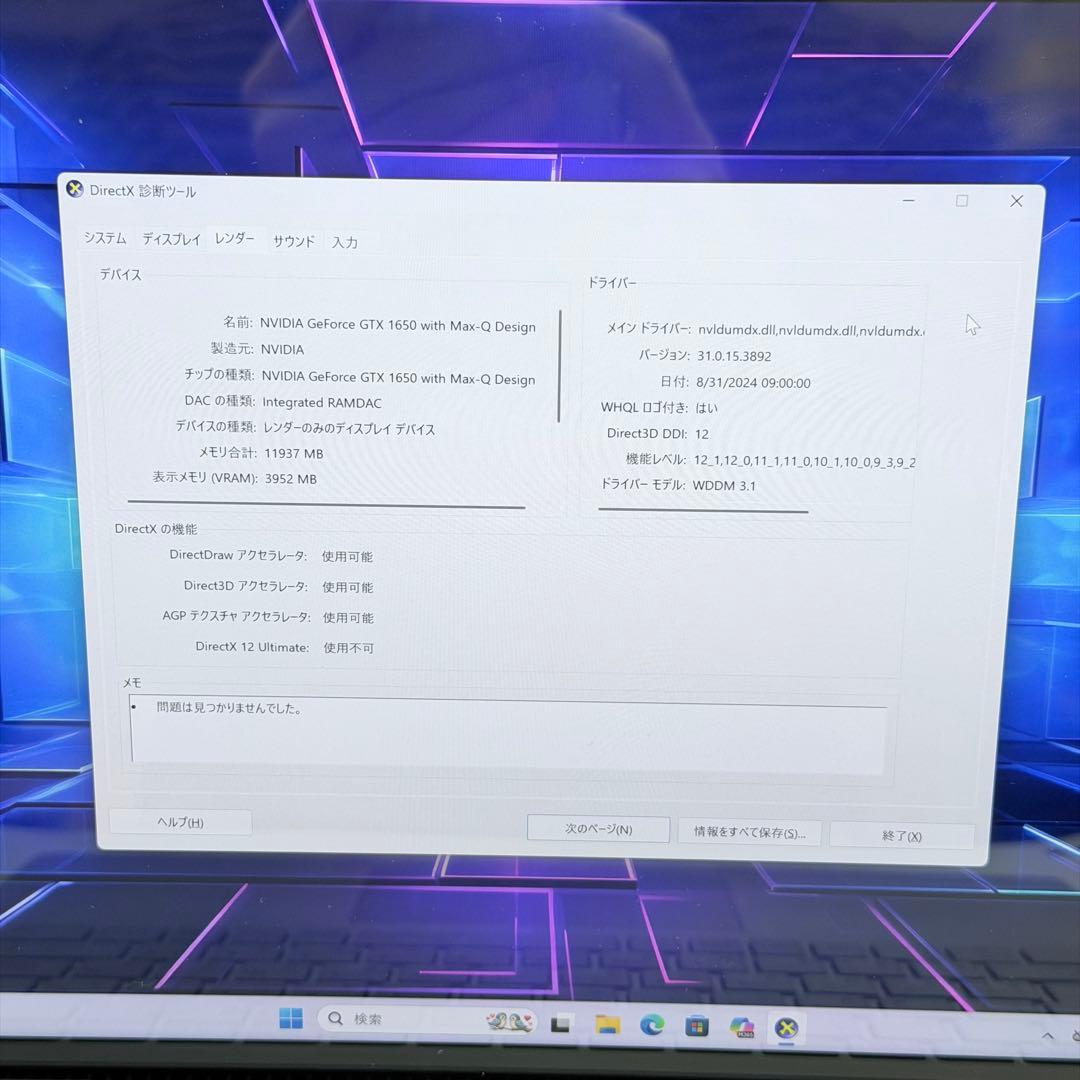Click the メモリ合計 value 11937 MB
The width and height of the screenshot is (1080, 1080).
pyautogui.click(x=293, y=453)
